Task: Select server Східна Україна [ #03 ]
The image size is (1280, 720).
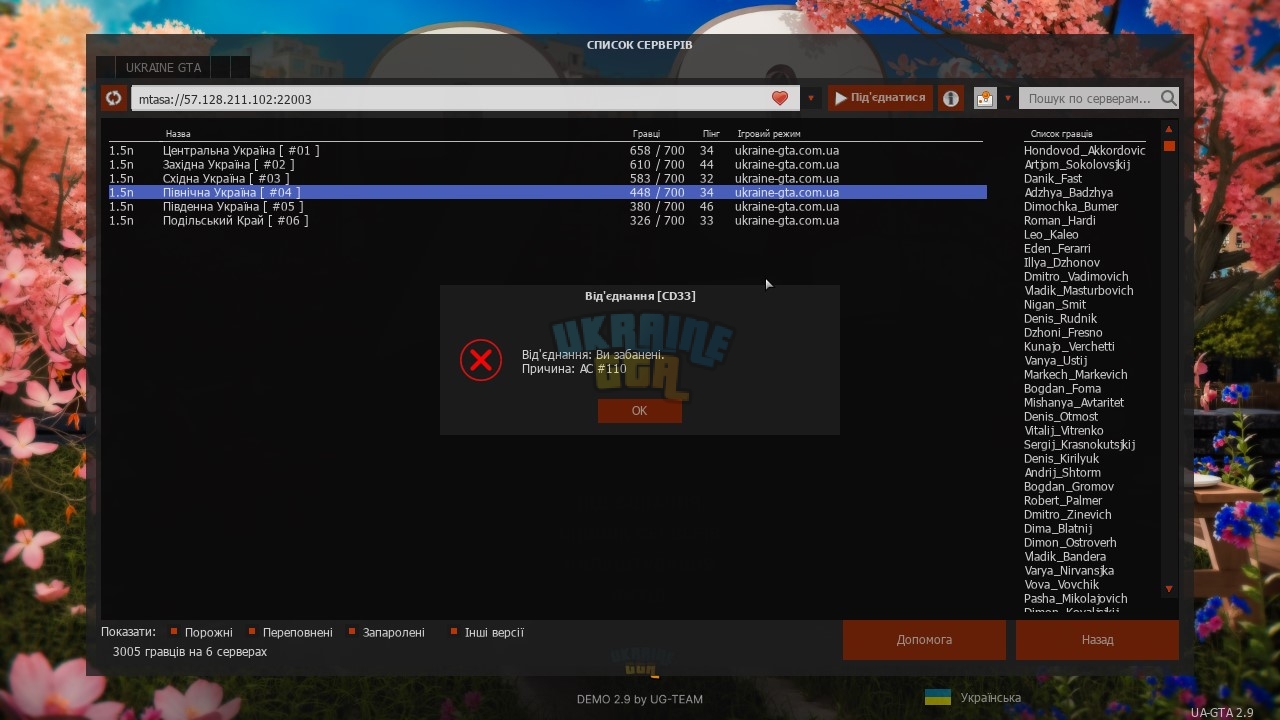Action: point(547,179)
